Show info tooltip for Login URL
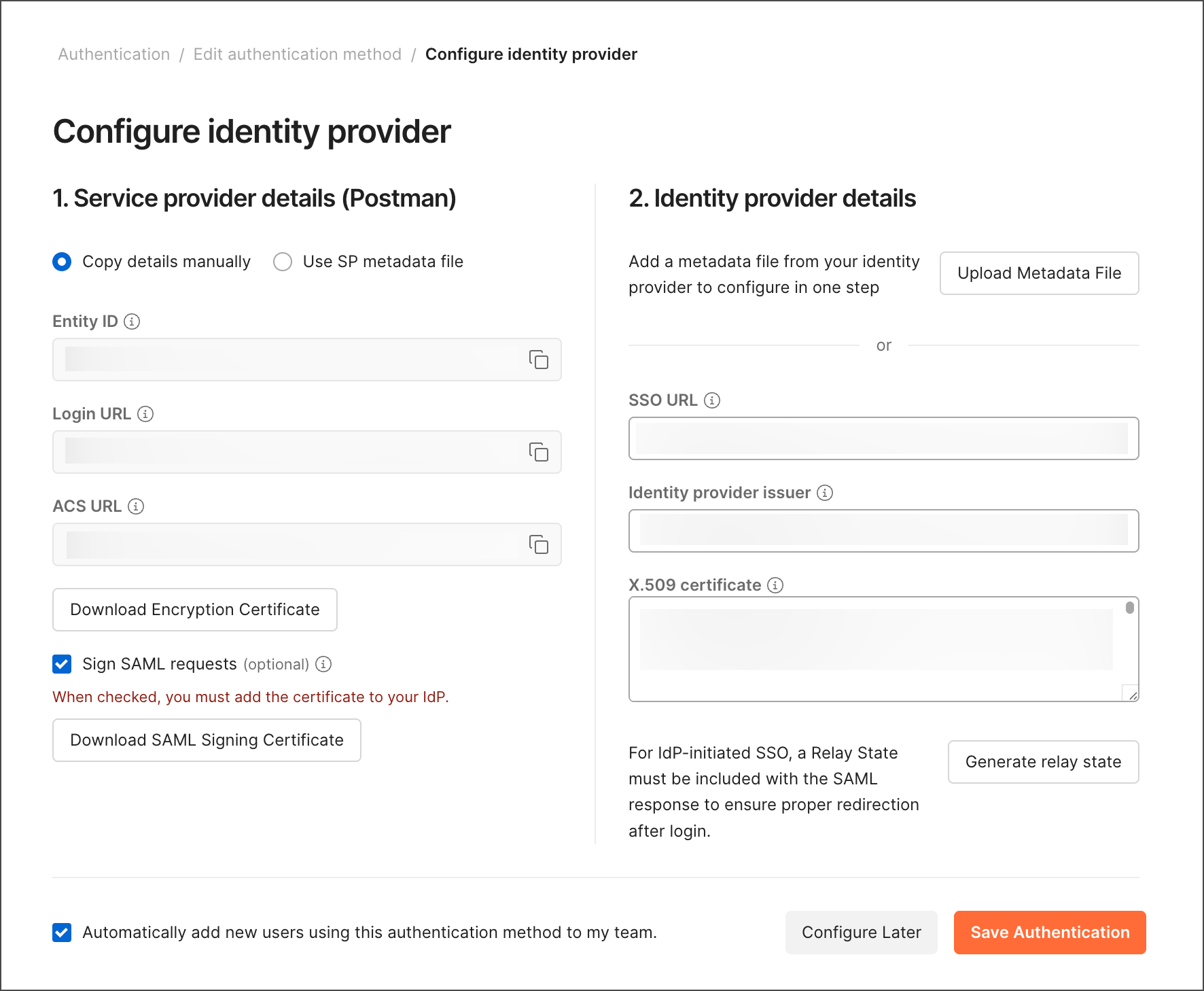The image size is (1204, 991). coord(145,414)
